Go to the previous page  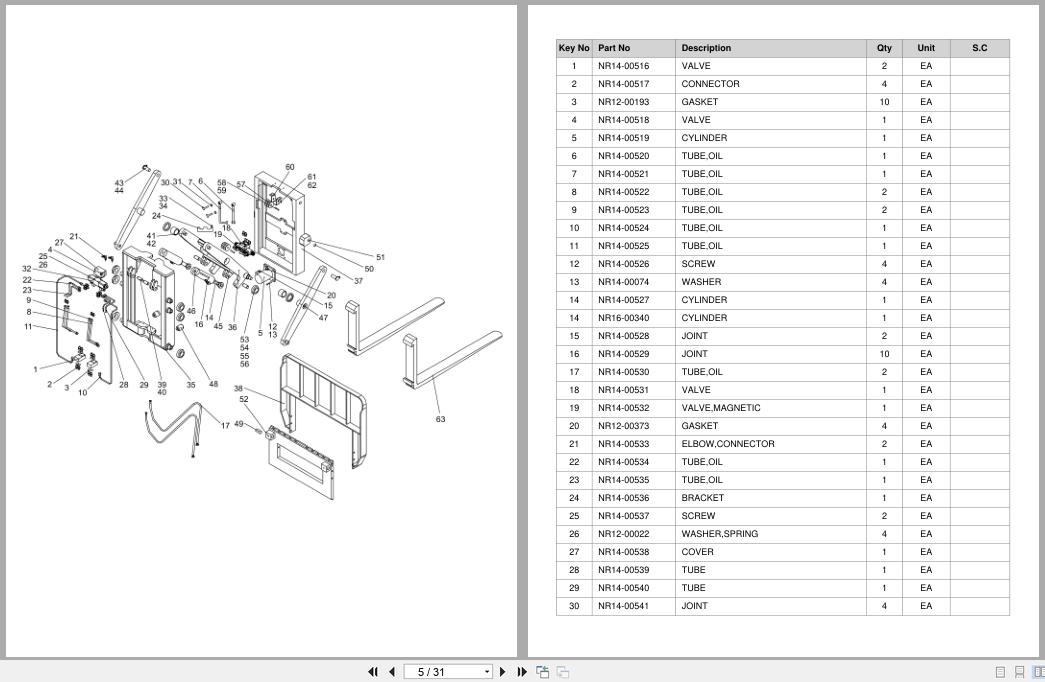(x=392, y=672)
